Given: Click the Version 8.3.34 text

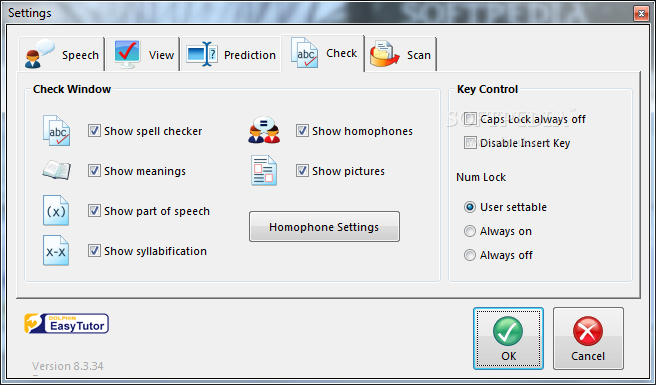Looking at the screenshot, I should pyautogui.click(x=68, y=366).
